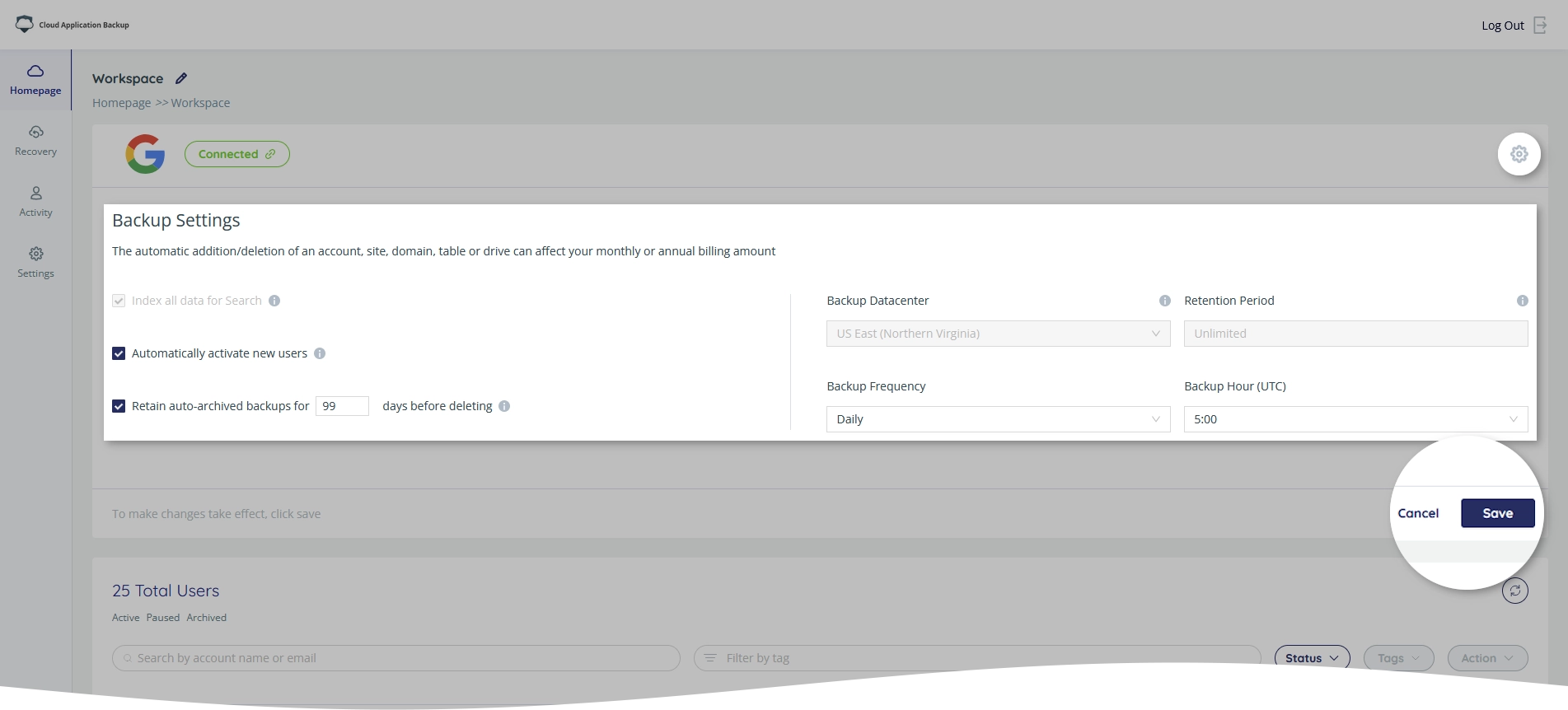This screenshot has height=710, width=1568.
Task: Expand the Action dropdown
Action: pyautogui.click(x=1487, y=658)
